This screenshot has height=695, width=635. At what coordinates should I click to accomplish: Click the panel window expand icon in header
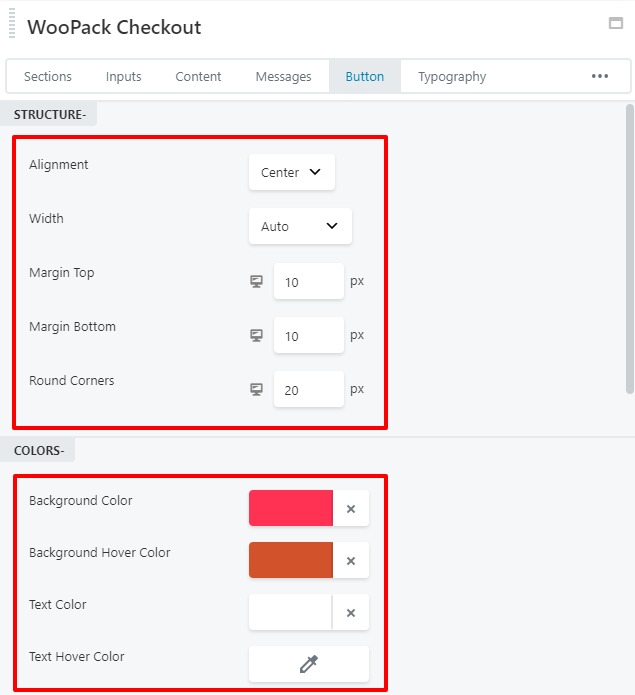pyautogui.click(x=616, y=23)
